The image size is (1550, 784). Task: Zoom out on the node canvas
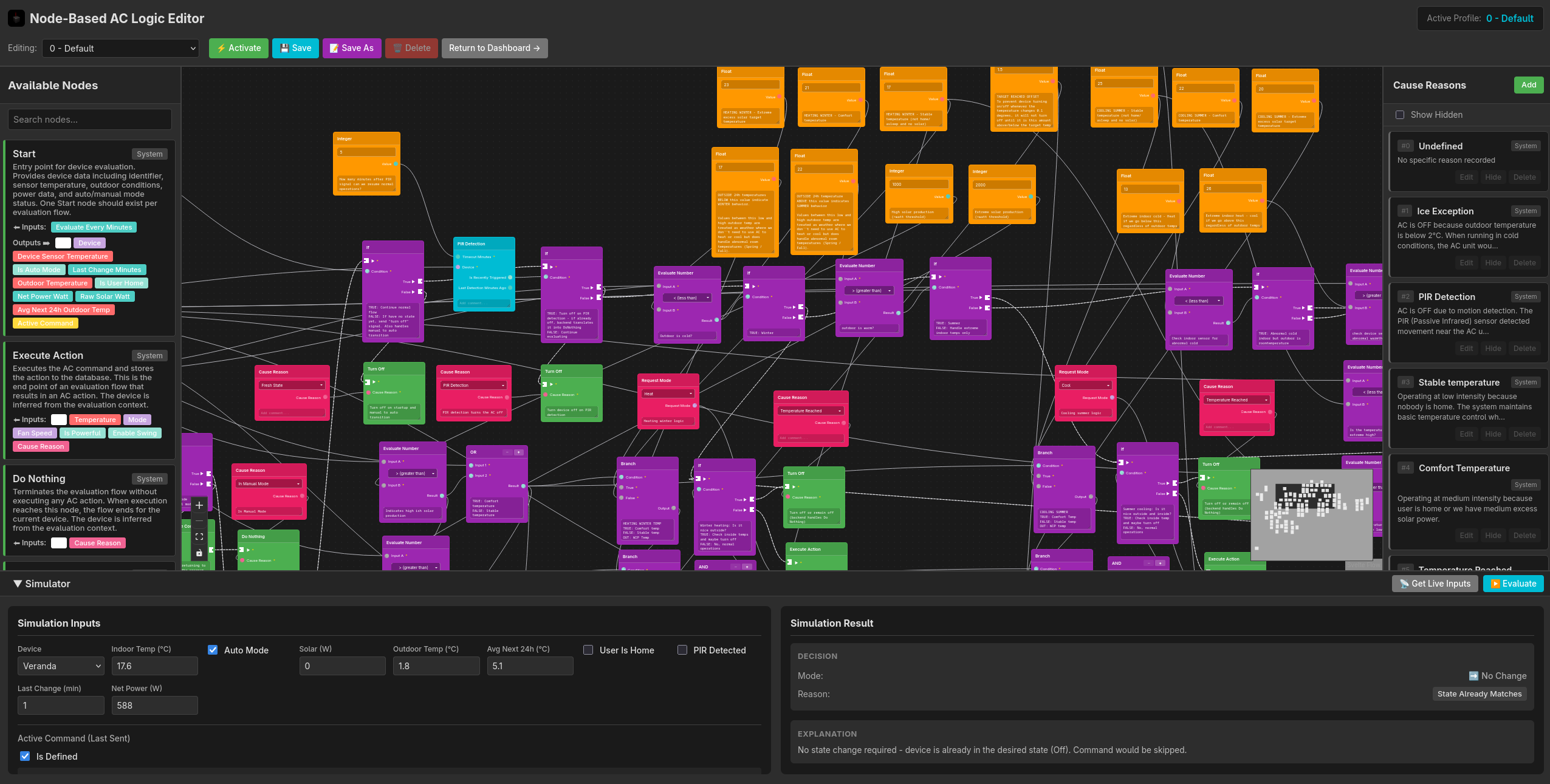199,521
